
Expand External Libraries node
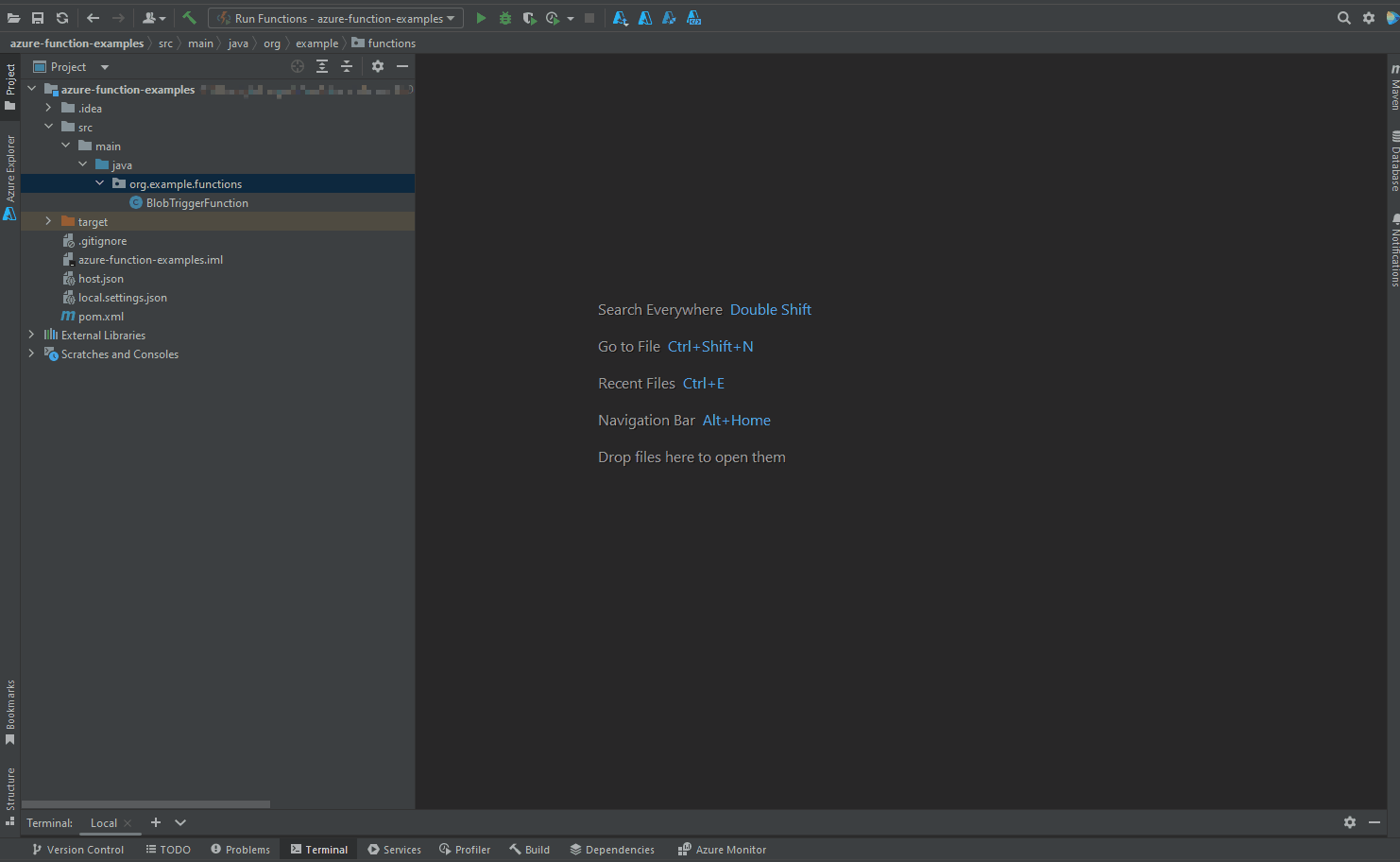pos(31,335)
